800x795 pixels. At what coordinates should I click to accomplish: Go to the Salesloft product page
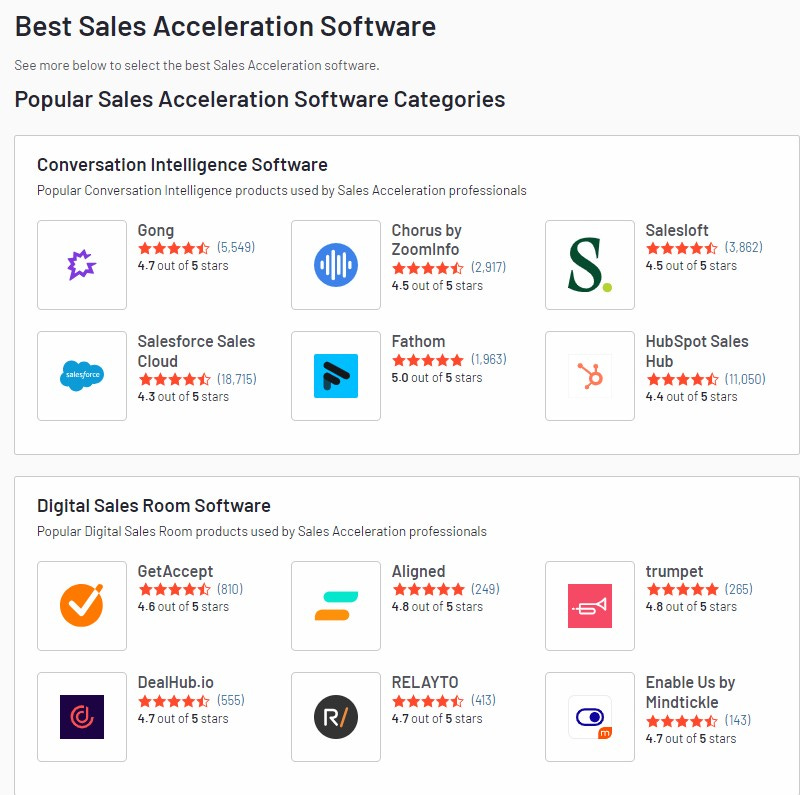coord(677,230)
